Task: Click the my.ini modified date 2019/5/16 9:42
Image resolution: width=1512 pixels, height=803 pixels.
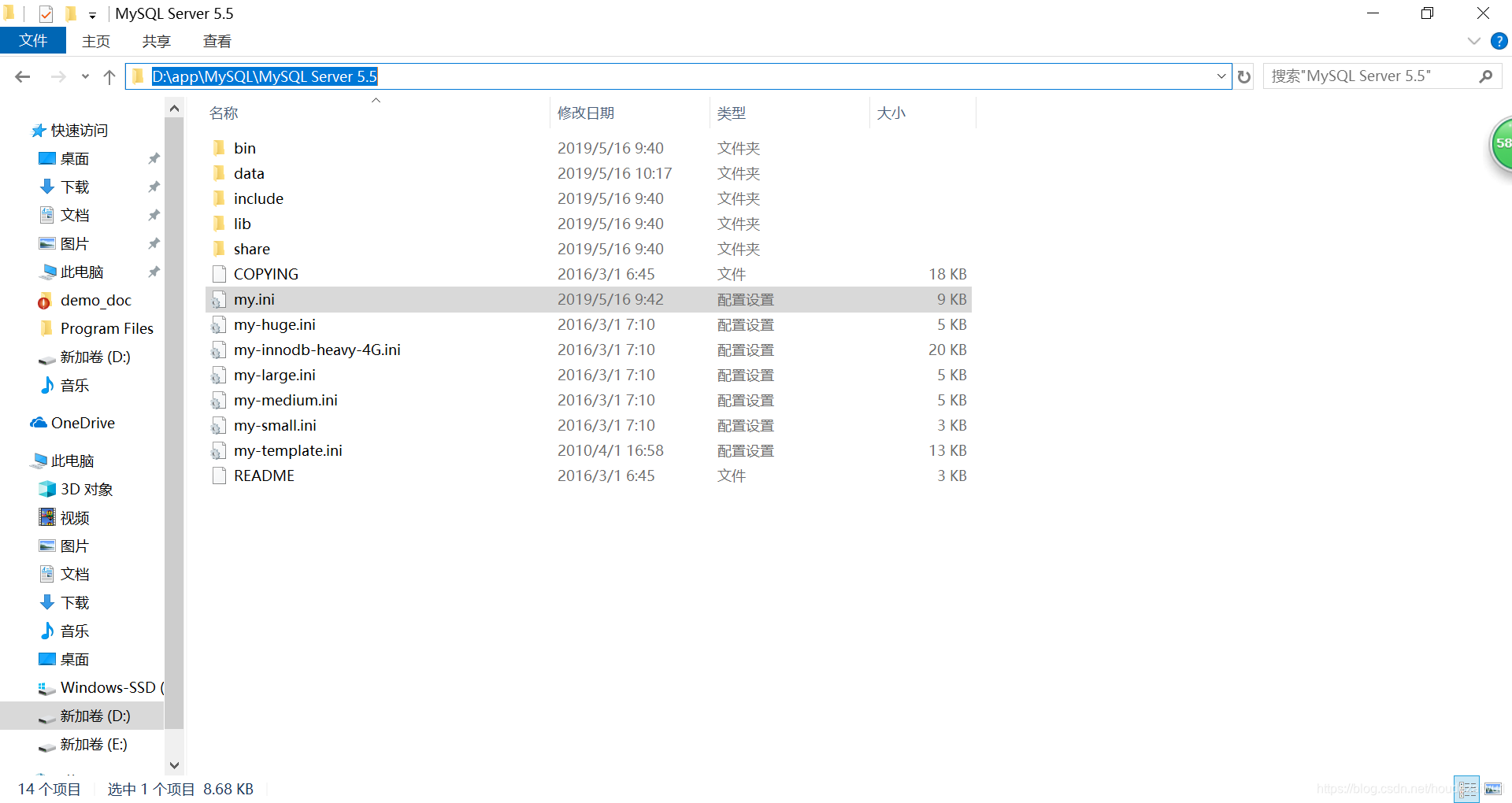Action: click(x=610, y=299)
